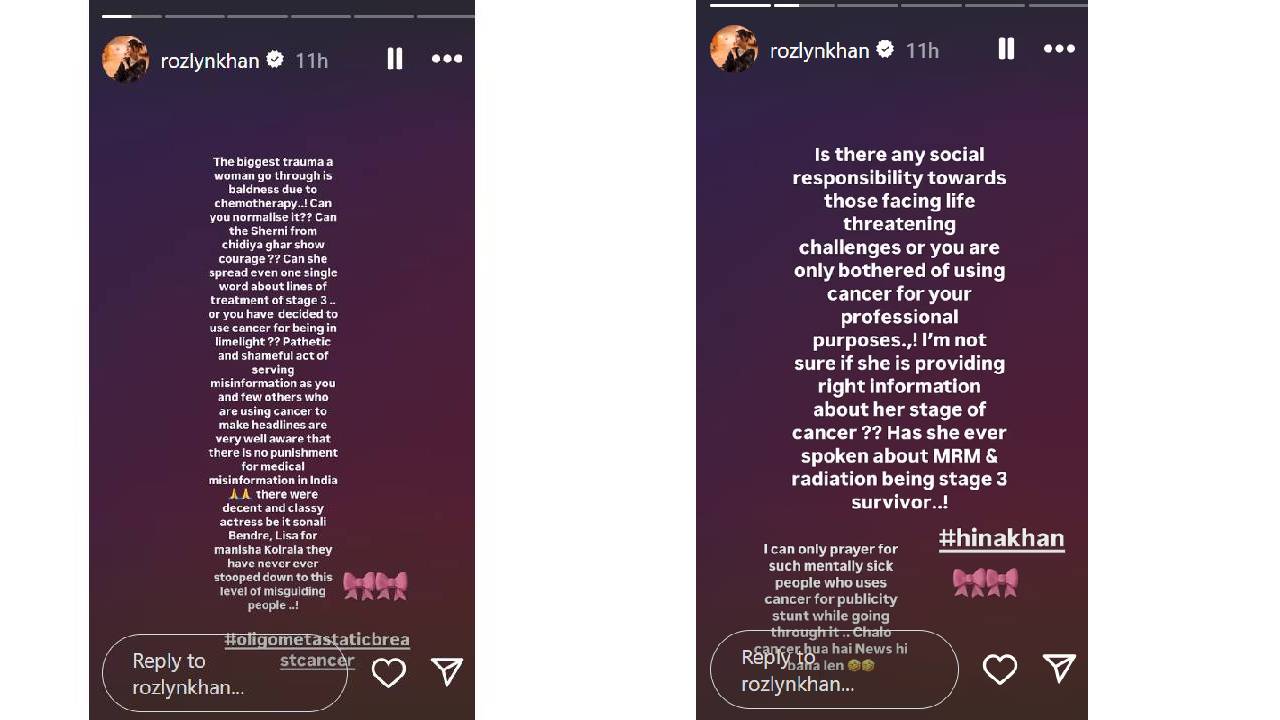This screenshot has width=1280, height=720.
Task: Open more options on left story
Action: (x=447, y=59)
